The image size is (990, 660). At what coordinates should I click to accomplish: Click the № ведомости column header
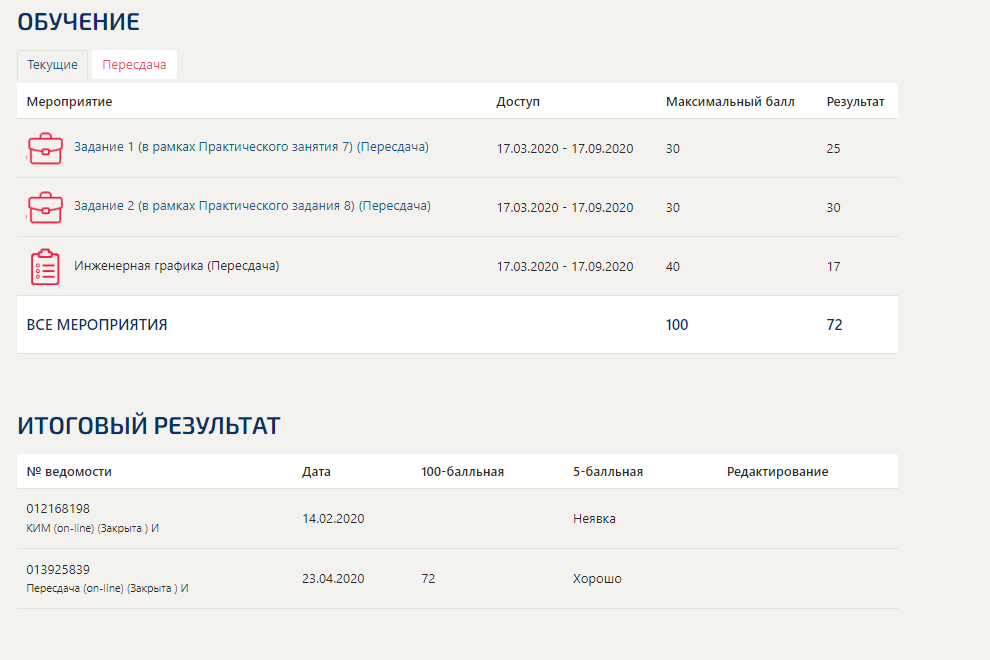[x=69, y=472]
